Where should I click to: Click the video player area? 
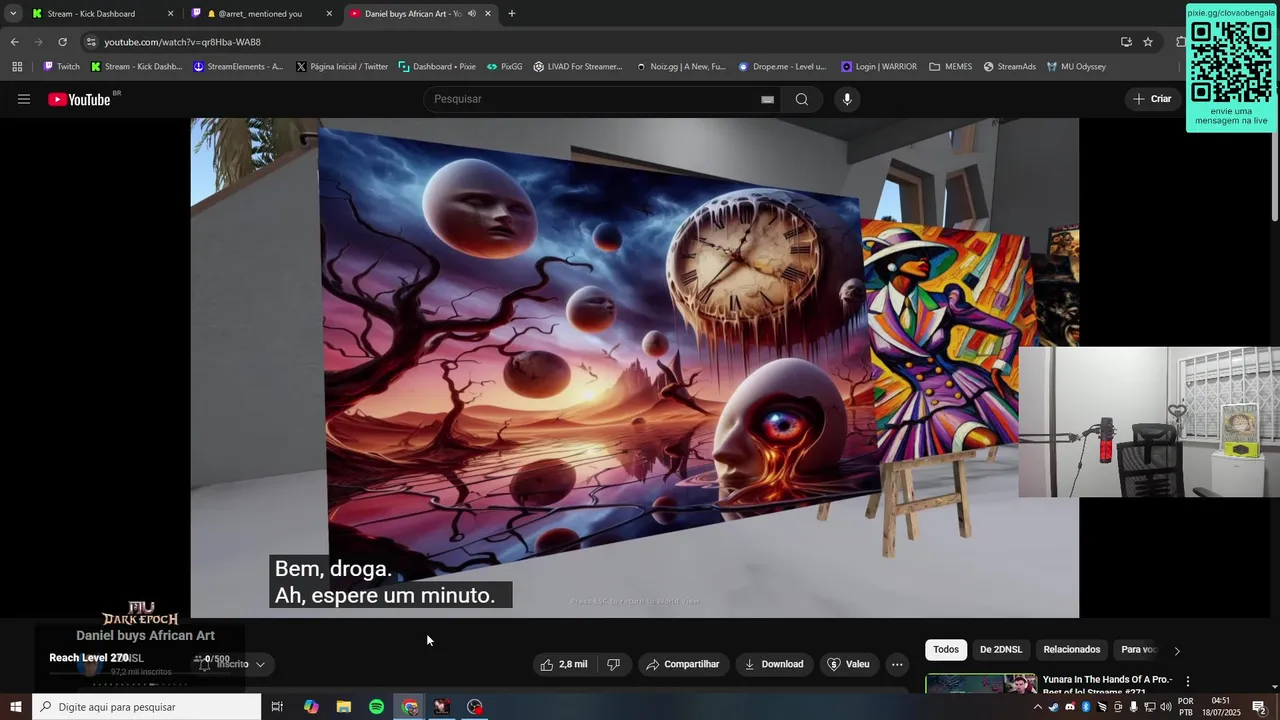(x=635, y=368)
